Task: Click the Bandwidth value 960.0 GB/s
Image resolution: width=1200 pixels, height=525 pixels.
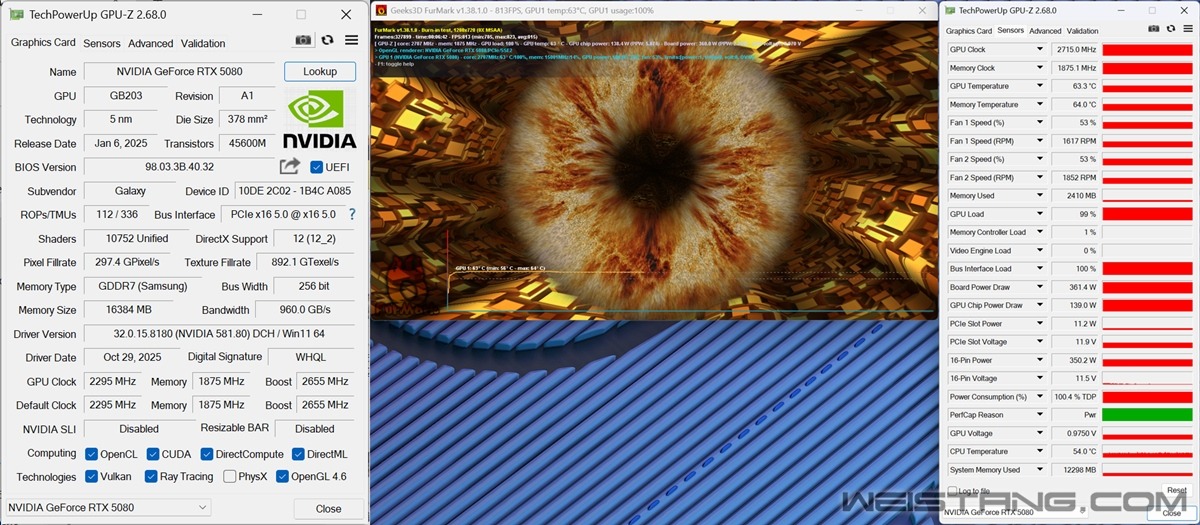Action: pos(305,310)
